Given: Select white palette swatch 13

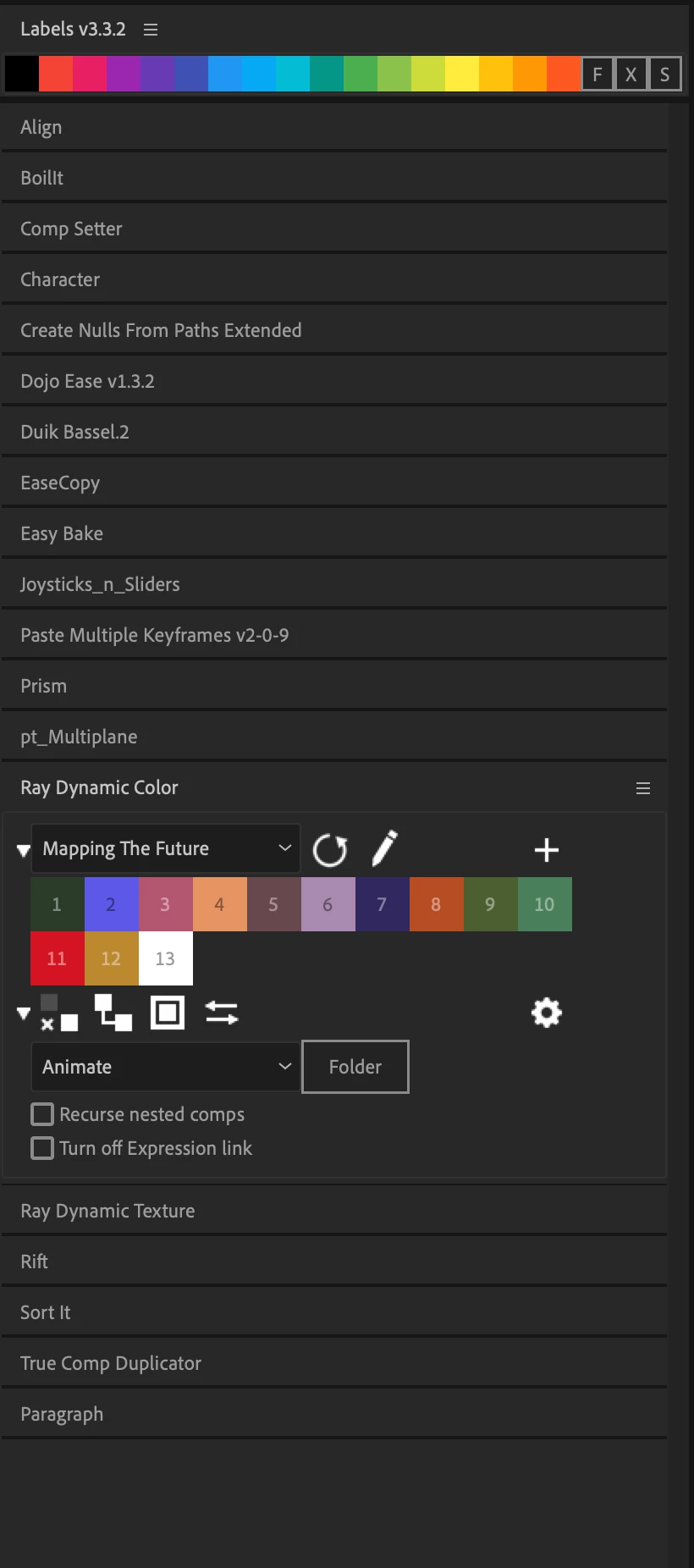Looking at the screenshot, I should pyautogui.click(x=166, y=958).
